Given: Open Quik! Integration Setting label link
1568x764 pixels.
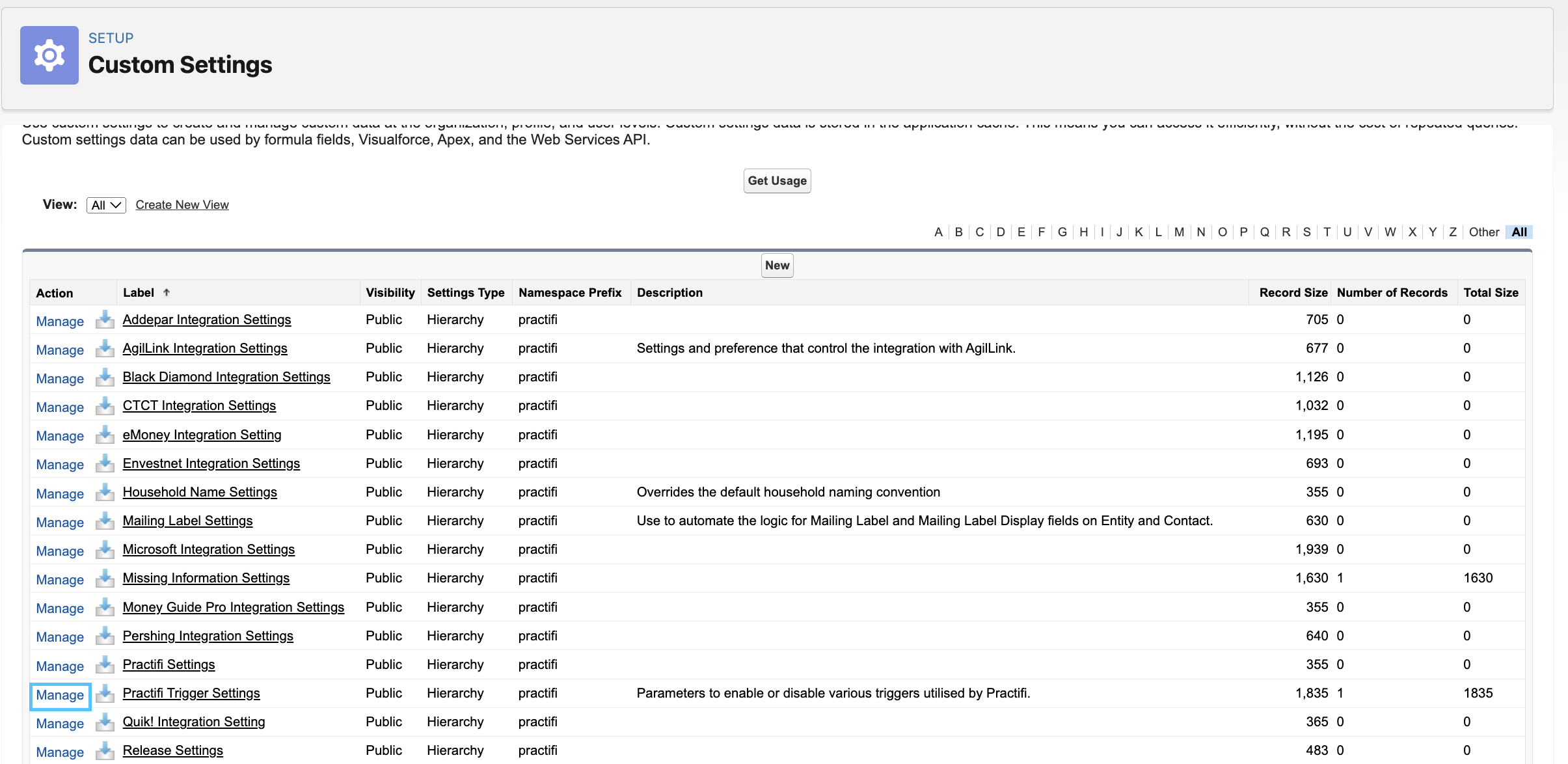Looking at the screenshot, I should (194, 722).
